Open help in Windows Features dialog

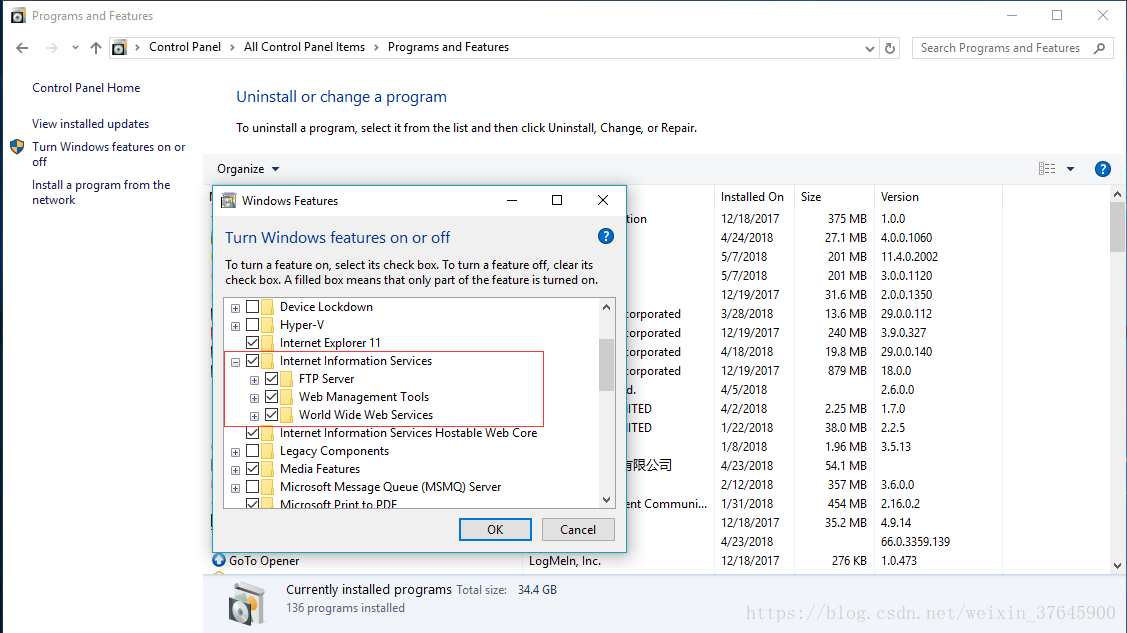tap(606, 236)
